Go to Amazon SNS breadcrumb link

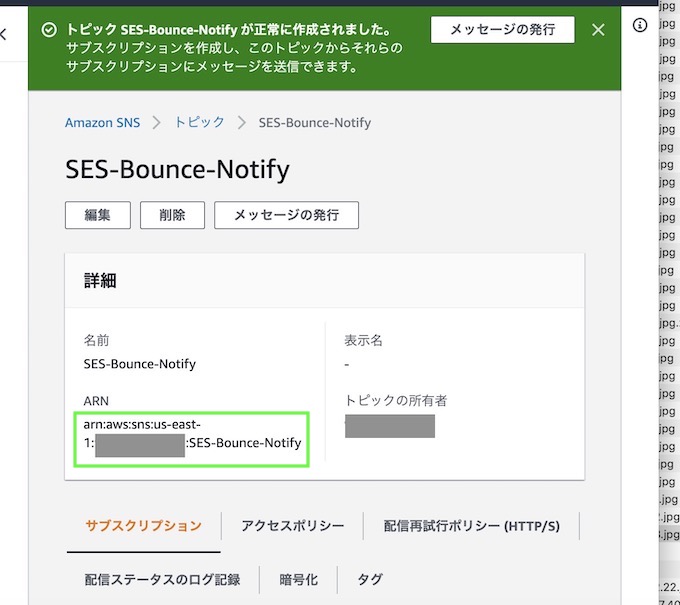(102, 123)
